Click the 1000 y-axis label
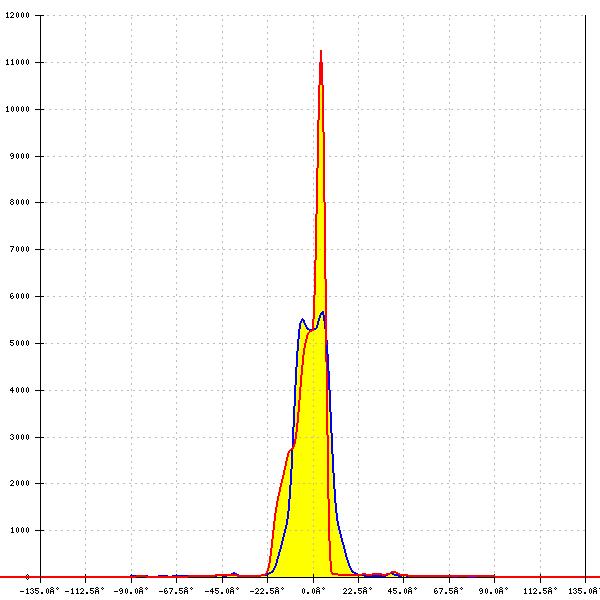The image size is (600, 600). (x=20, y=530)
